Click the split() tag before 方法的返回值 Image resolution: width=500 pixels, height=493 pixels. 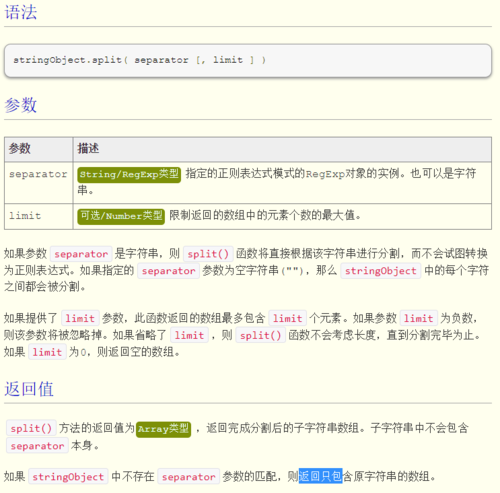(31, 428)
